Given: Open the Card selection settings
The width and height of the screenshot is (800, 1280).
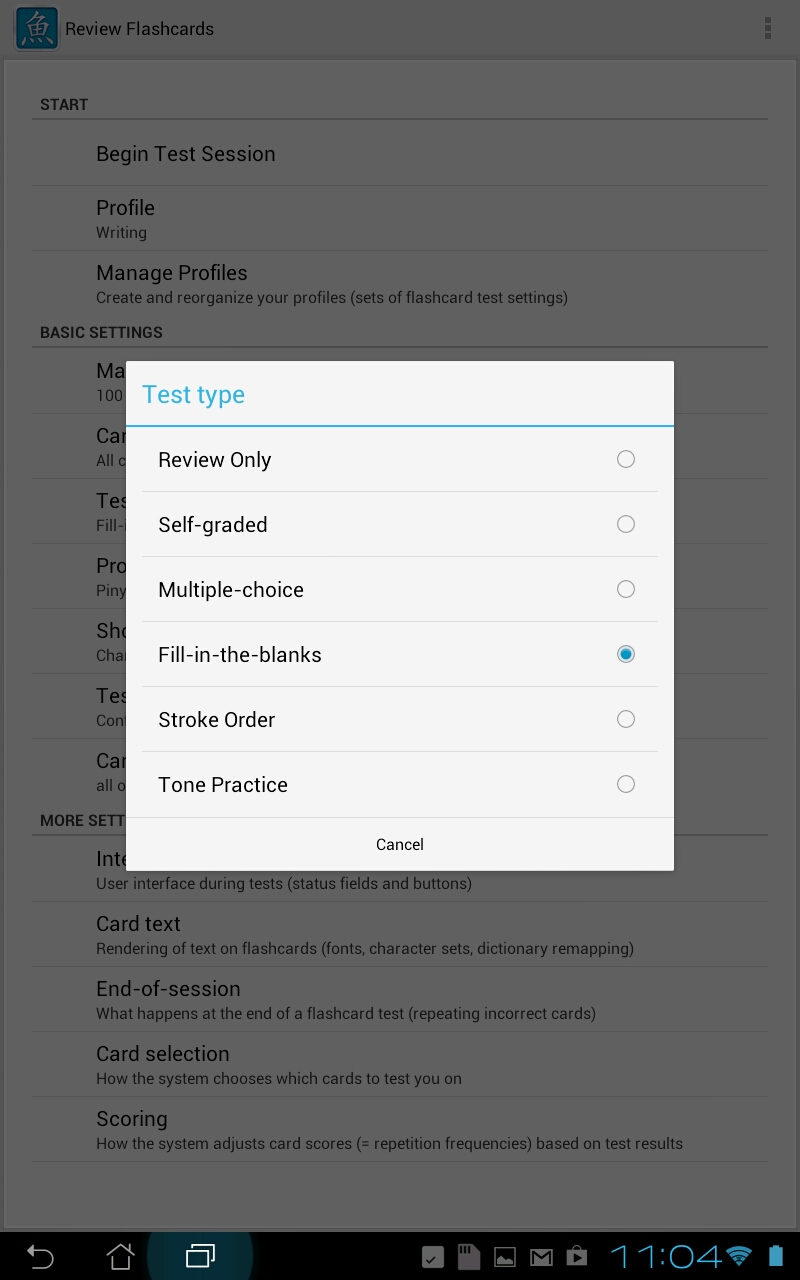Looking at the screenshot, I should [x=400, y=1064].
